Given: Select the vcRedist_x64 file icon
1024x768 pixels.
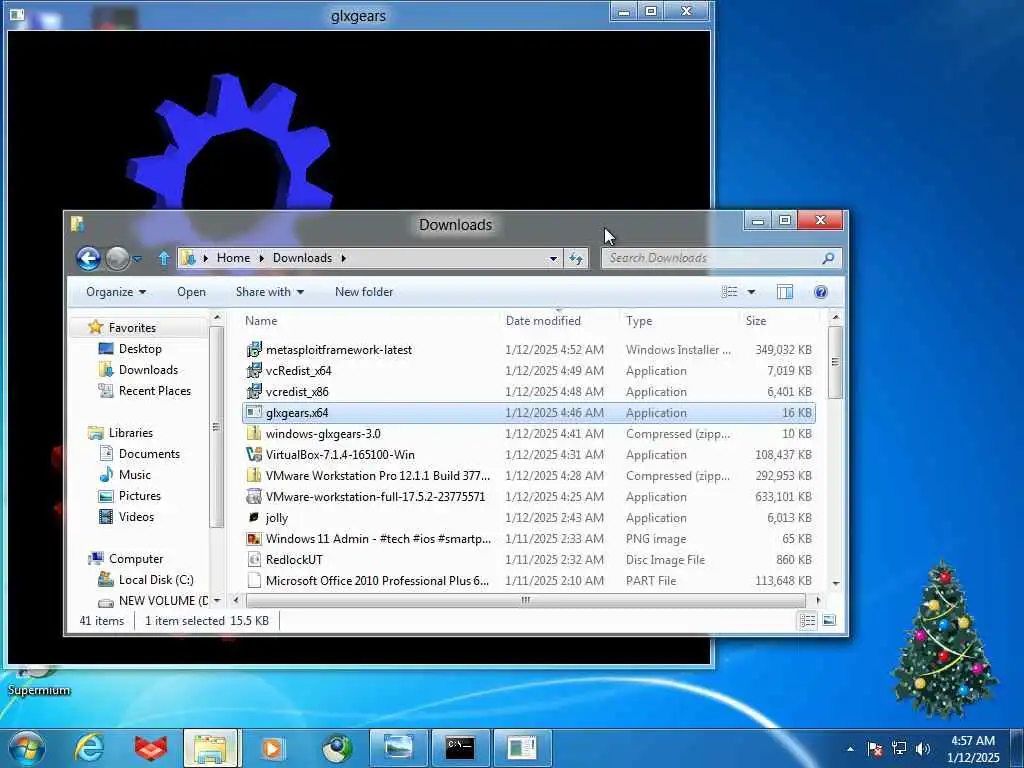Looking at the screenshot, I should pos(254,370).
